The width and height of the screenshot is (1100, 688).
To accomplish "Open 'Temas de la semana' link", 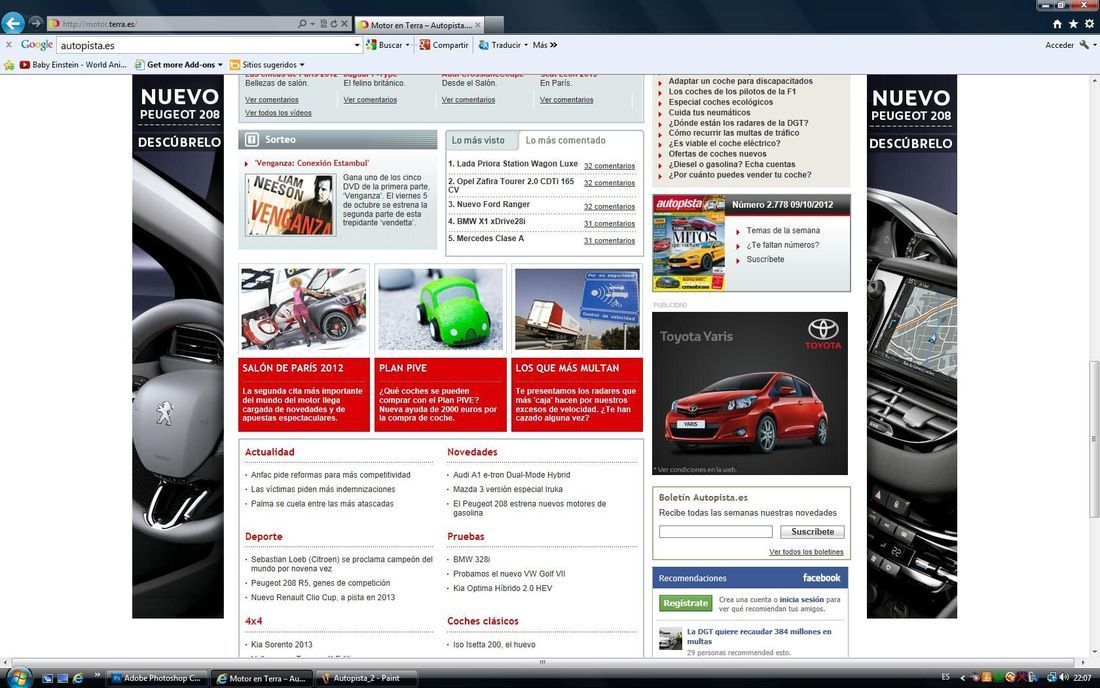I will tap(783, 231).
